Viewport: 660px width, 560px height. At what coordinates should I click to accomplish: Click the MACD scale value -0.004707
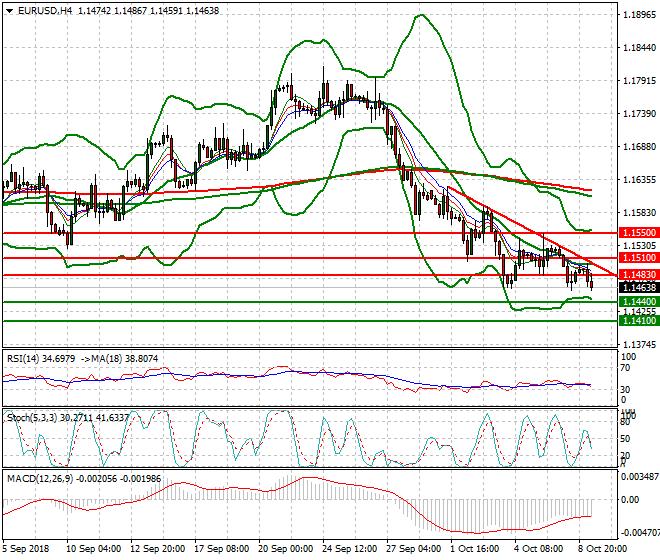(640, 533)
